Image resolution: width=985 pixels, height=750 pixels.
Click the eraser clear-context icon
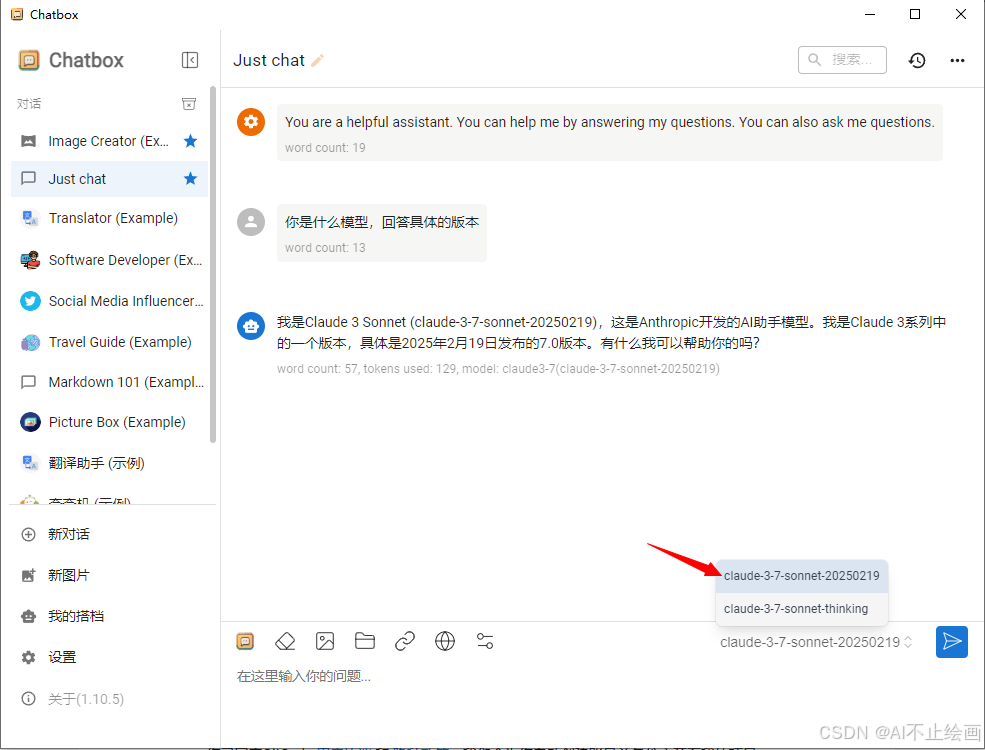tap(285, 641)
